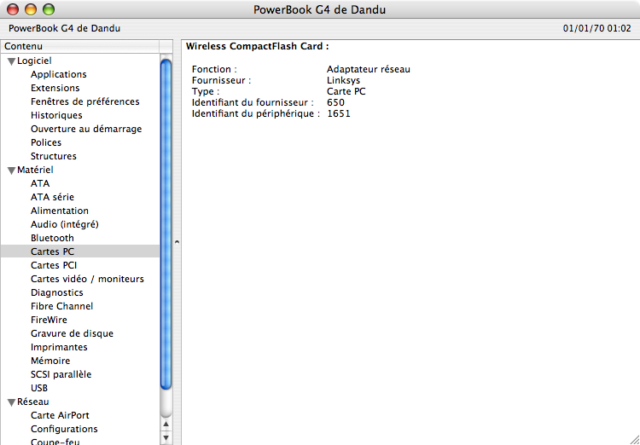Select Audio (intégré) entry
Screen dimensions: 640x445
64,225
